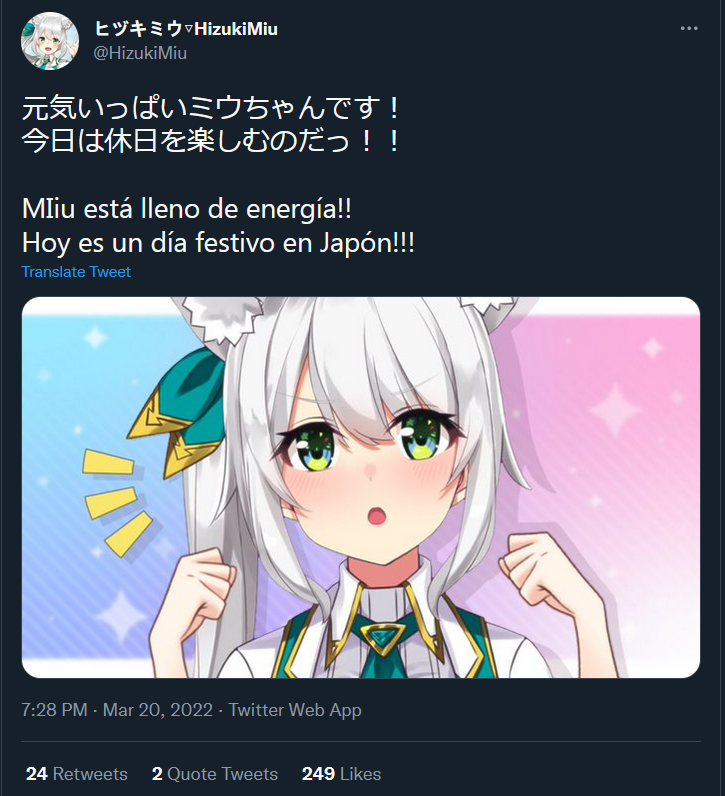
Task: Click the teal gem brooch on the character's collar
Action: click(382, 637)
